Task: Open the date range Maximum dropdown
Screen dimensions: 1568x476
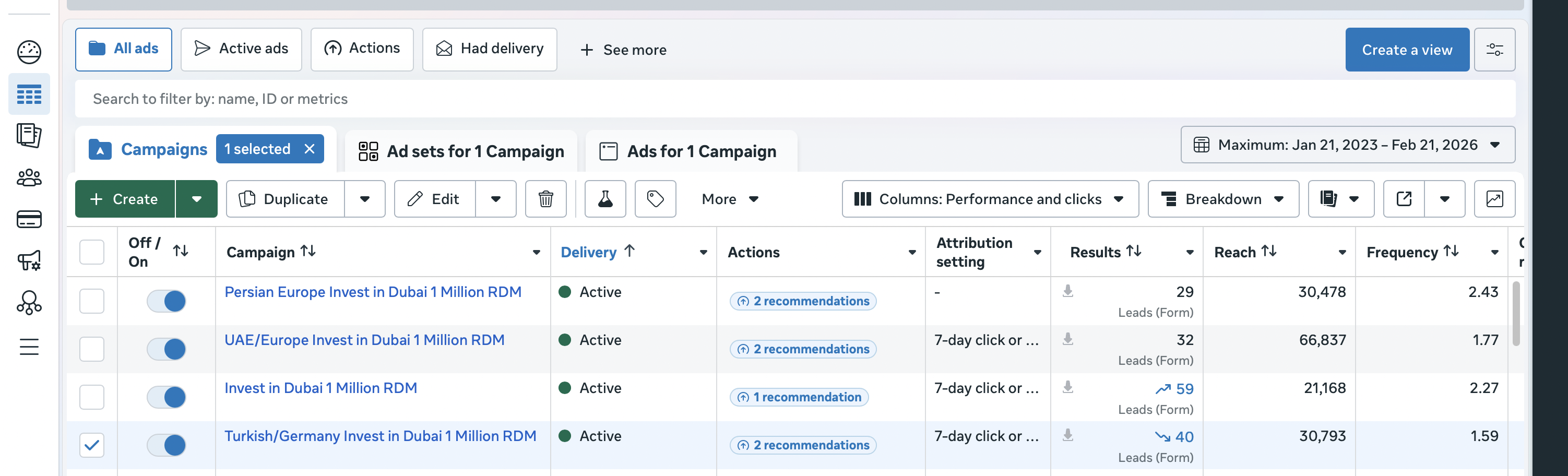Action: [x=1348, y=145]
